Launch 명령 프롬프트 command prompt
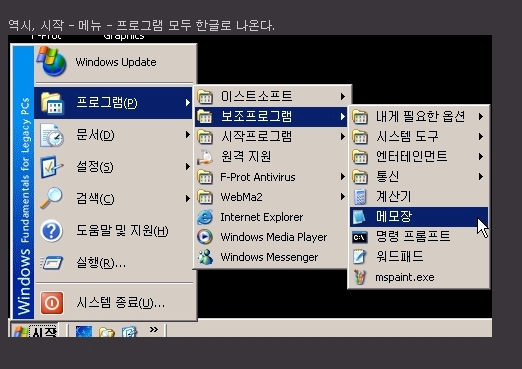 pos(419,237)
